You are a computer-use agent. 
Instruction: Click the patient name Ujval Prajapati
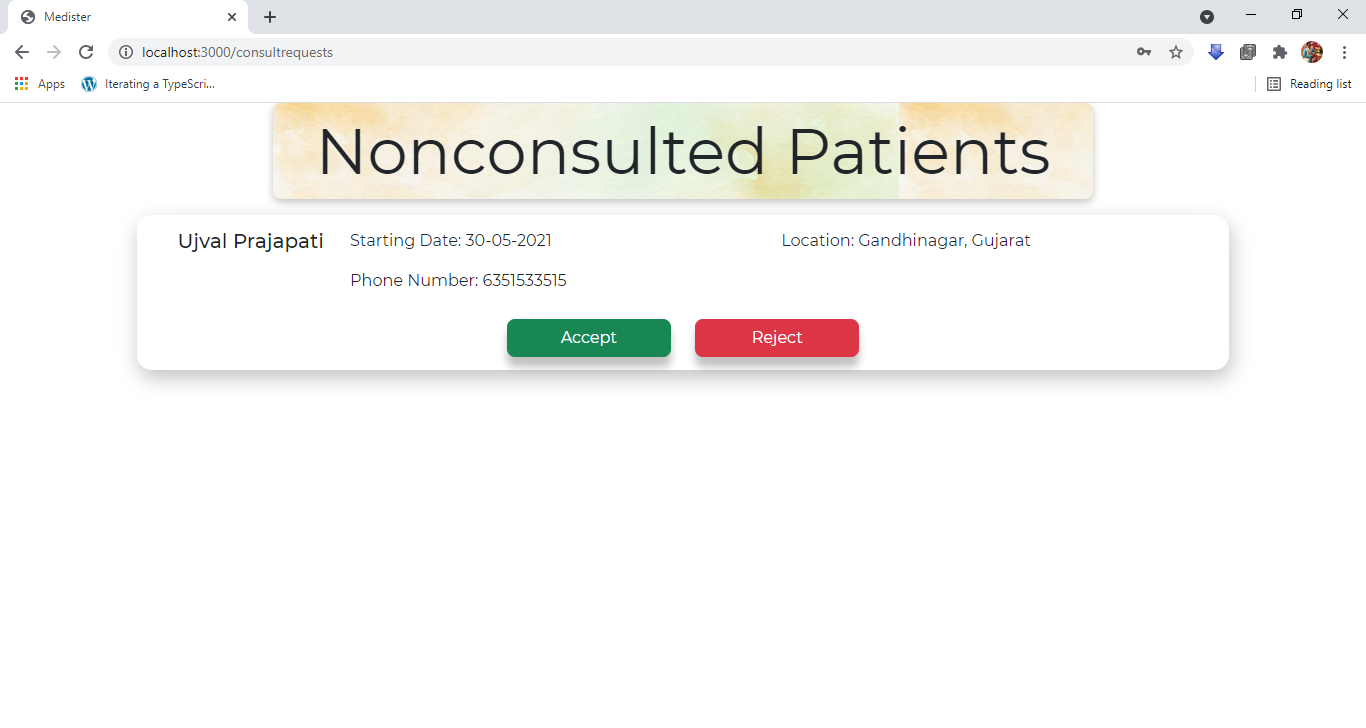point(251,241)
